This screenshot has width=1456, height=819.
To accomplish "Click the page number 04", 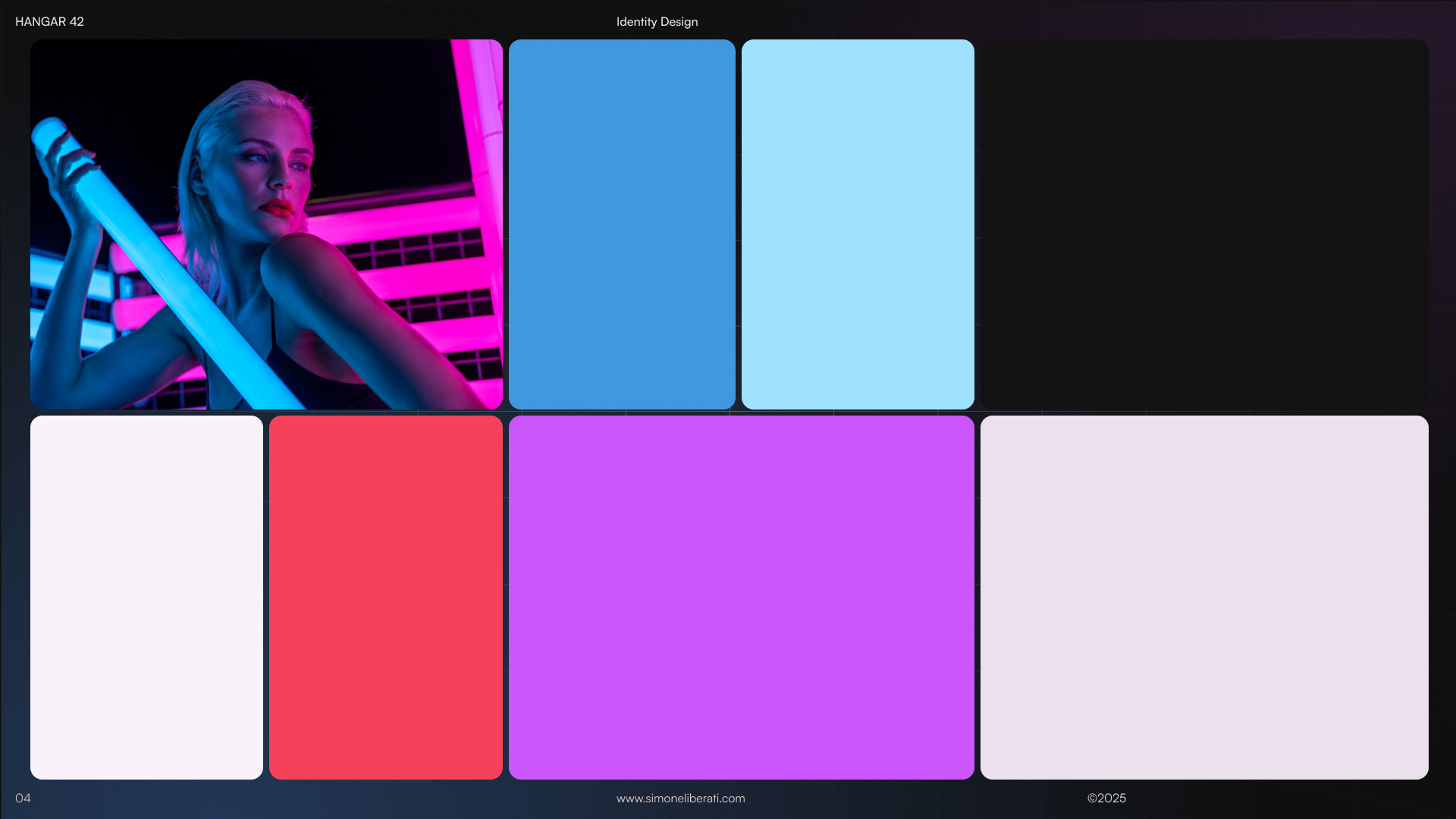I will (x=23, y=798).
